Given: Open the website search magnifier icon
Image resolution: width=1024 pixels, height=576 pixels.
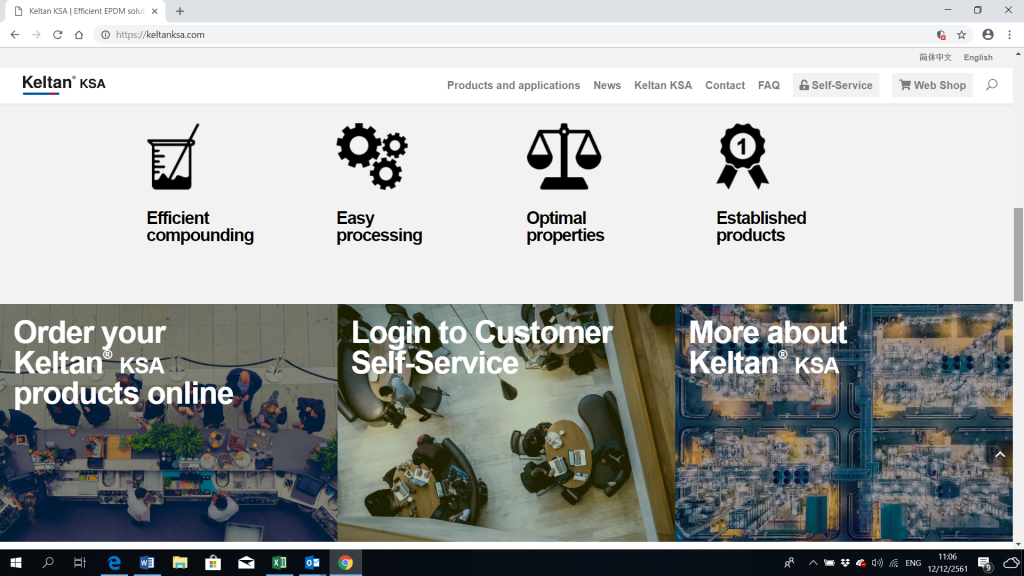Looking at the screenshot, I should (991, 85).
